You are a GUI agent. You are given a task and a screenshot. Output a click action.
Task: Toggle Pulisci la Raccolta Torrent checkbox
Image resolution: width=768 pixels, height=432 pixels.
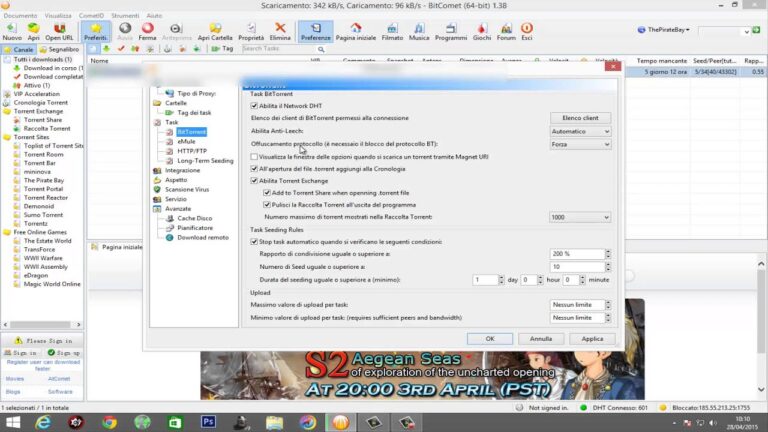tap(267, 205)
